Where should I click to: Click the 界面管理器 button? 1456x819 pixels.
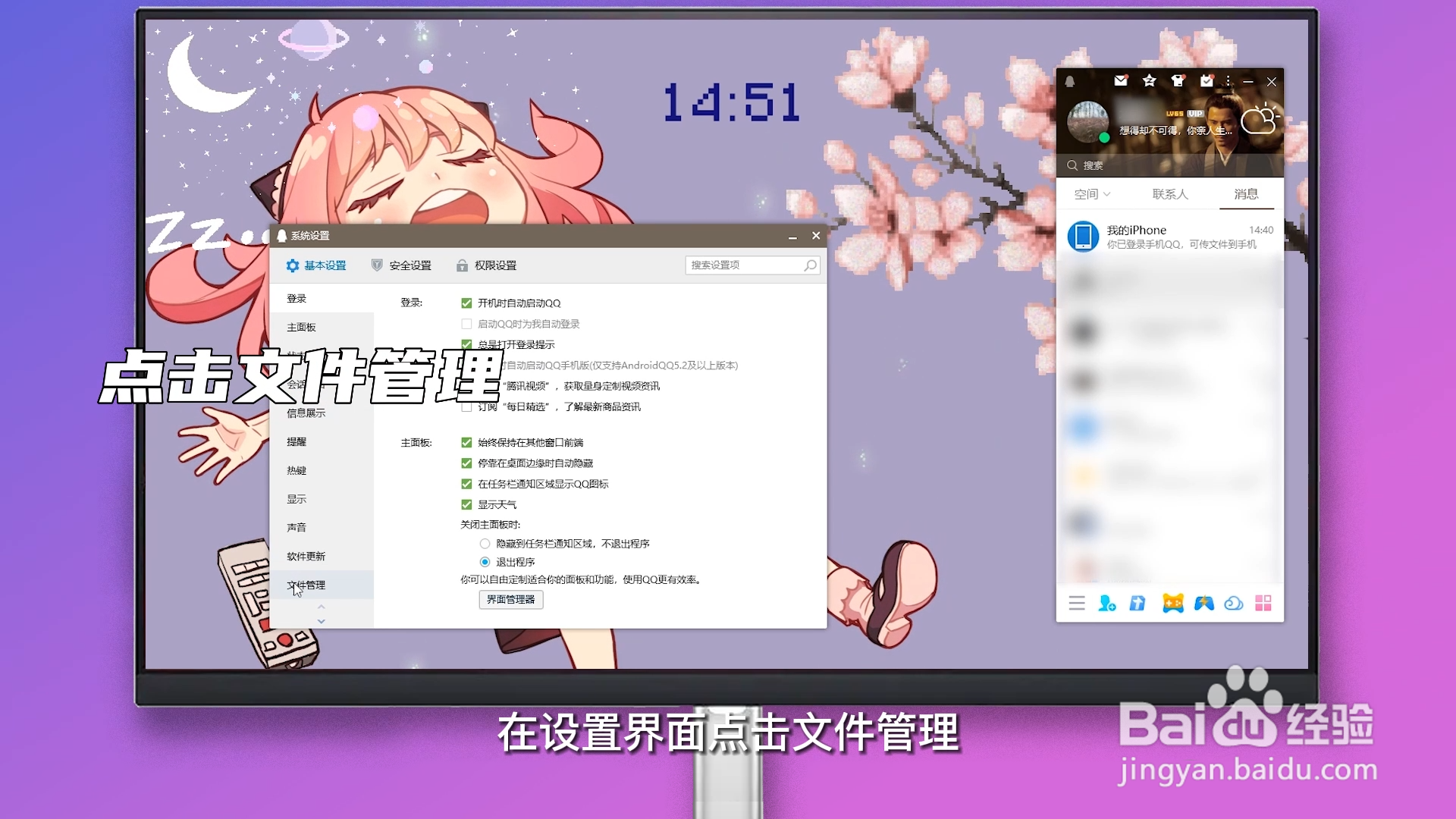pyautogui.click(x=511, y=600)
